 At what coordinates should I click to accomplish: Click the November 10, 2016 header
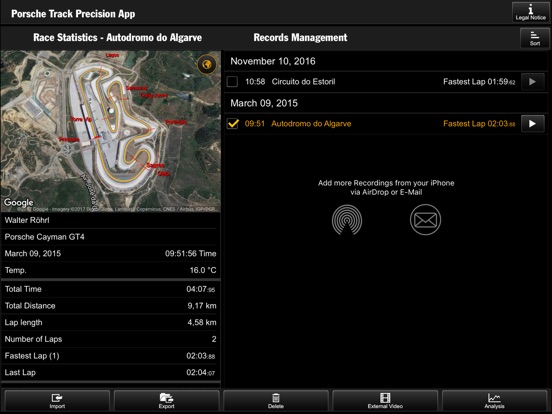pos(273,61)
